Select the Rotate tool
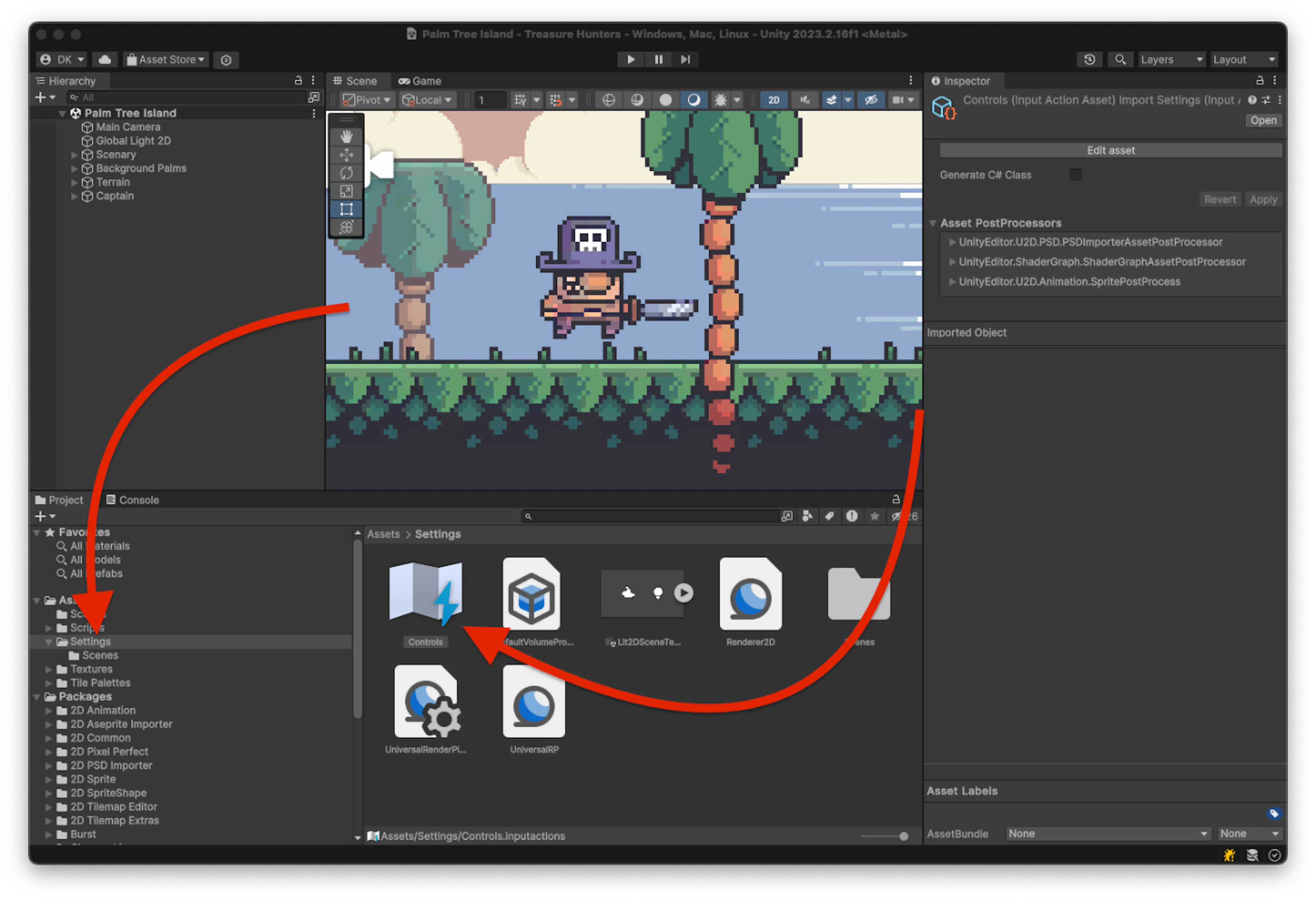Viewport: 1316px width, 900px height. click(x=346, y=173)
